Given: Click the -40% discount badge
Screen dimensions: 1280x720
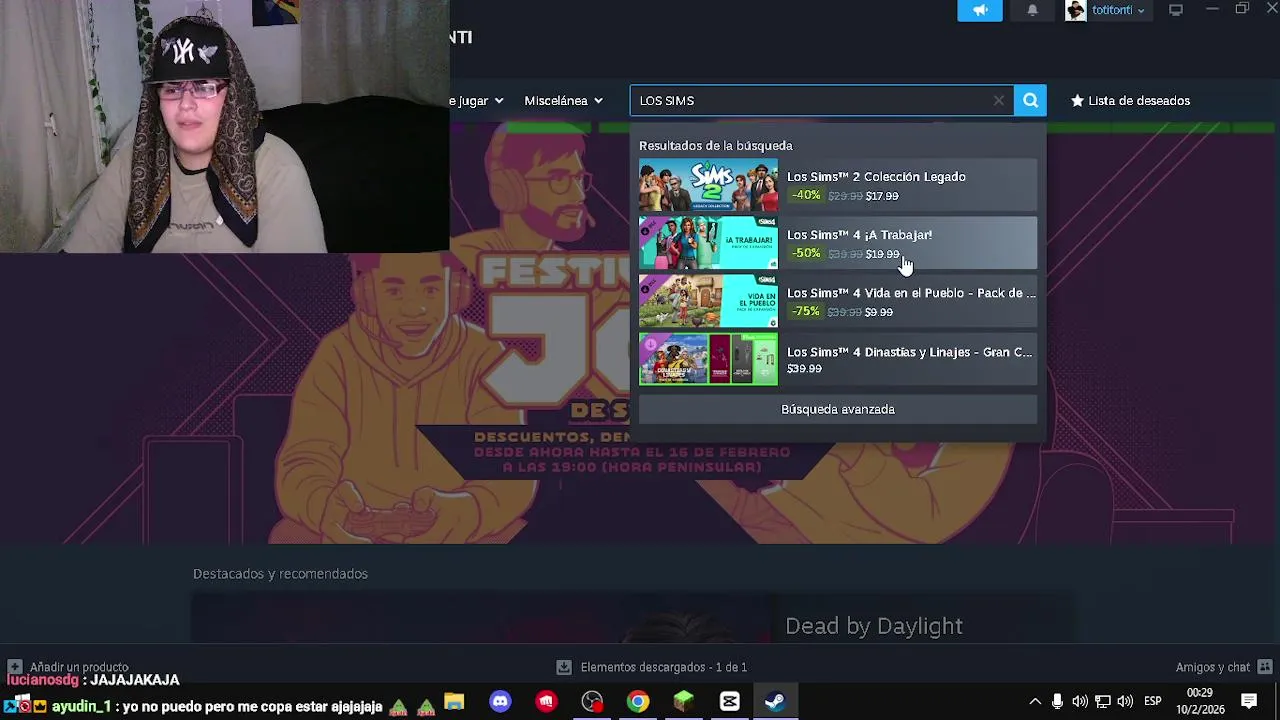Looking at the screenshot, I should [x=805, y=196].
